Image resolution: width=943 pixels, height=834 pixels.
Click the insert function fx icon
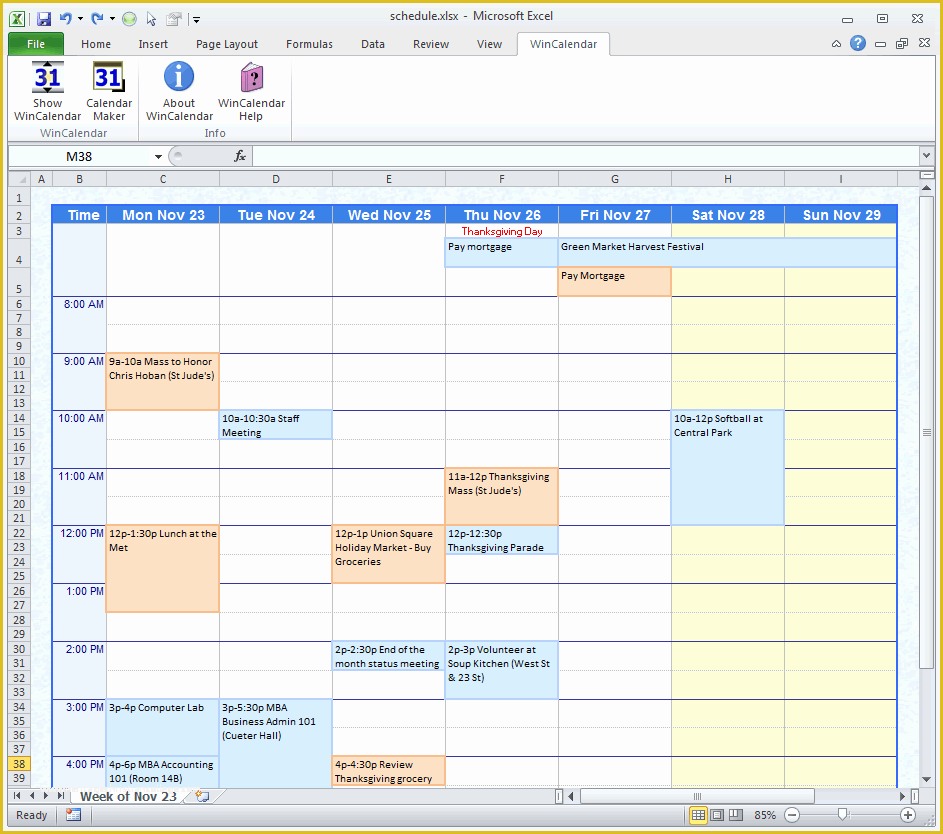pos(240,156)
